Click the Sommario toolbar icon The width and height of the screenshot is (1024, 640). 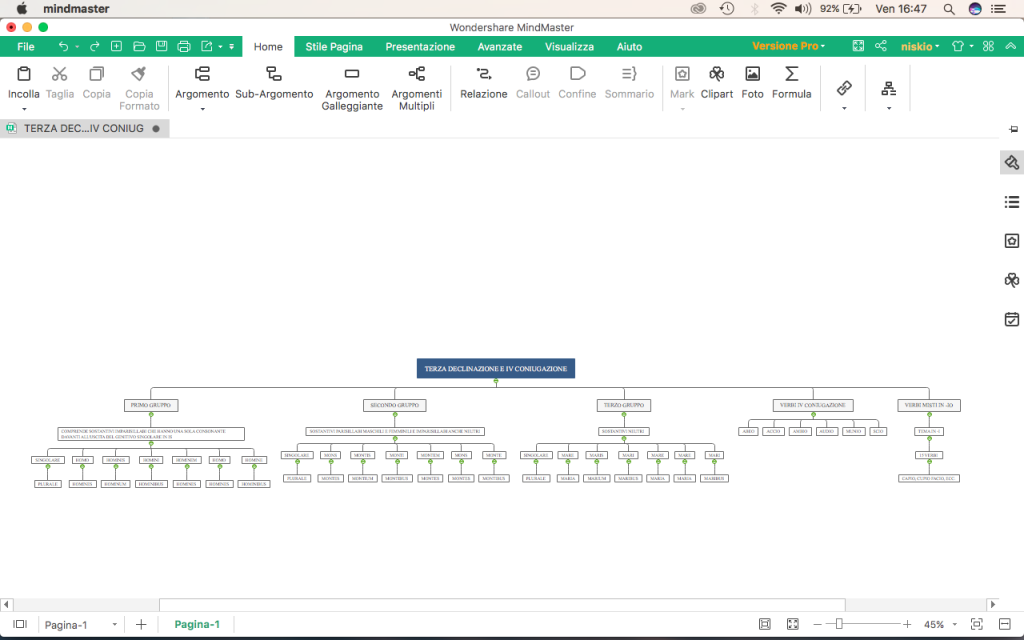pyautogui.click(x=629, y=83)
